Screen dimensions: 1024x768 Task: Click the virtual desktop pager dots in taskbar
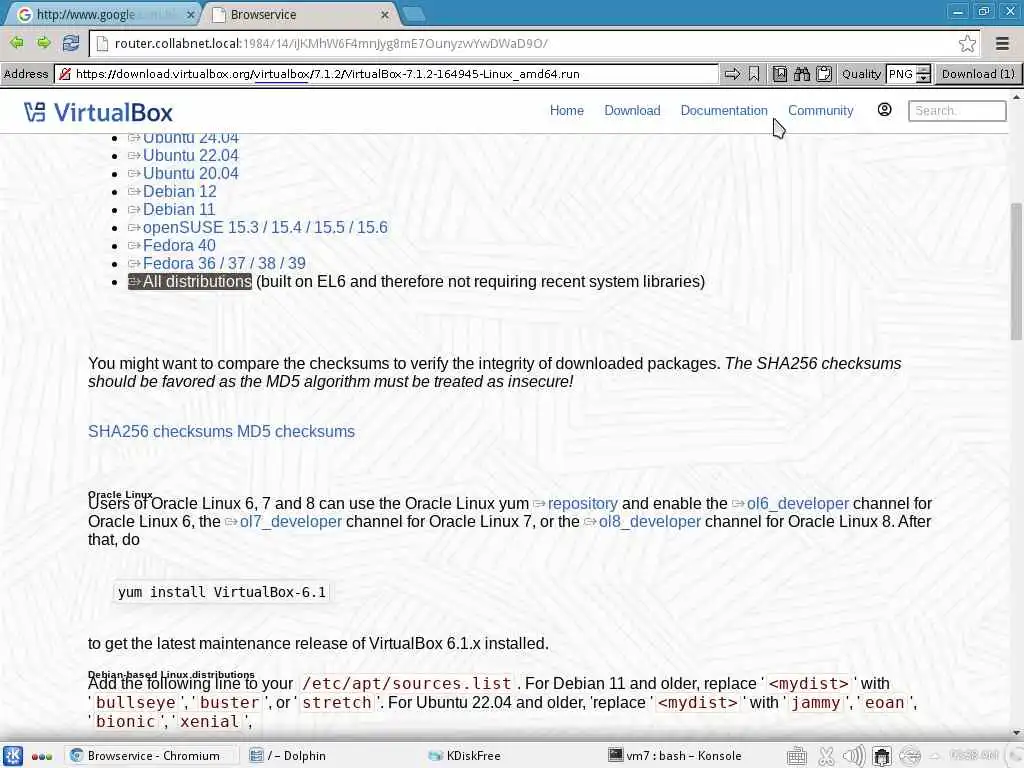[x=42, y=756]
